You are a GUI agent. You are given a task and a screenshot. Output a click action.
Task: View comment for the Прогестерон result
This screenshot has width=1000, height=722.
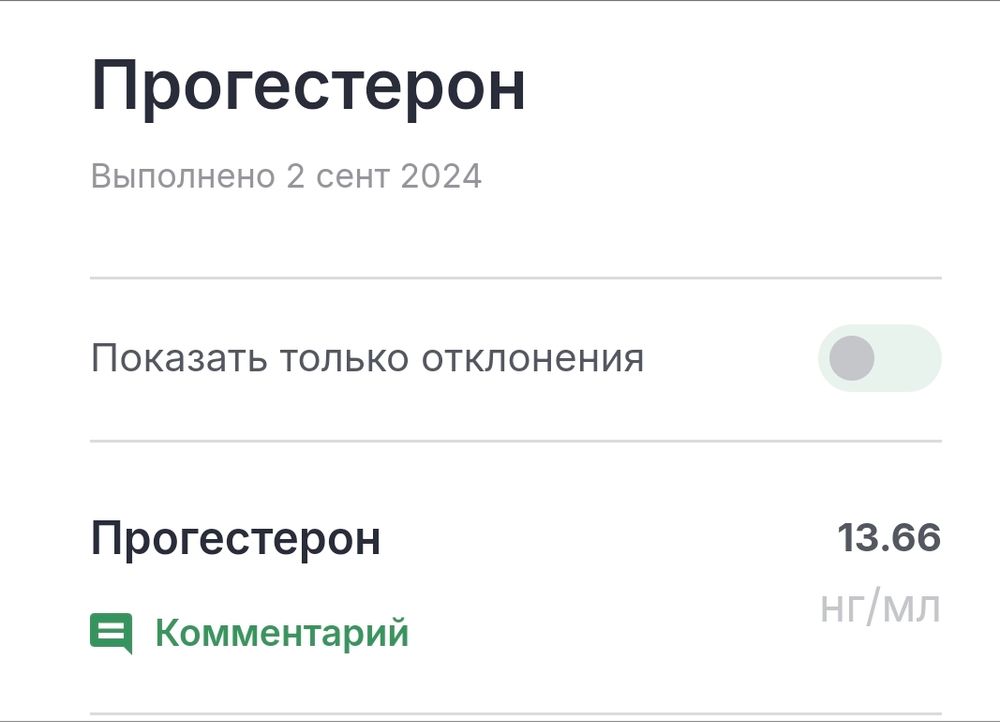coord(281,632)
